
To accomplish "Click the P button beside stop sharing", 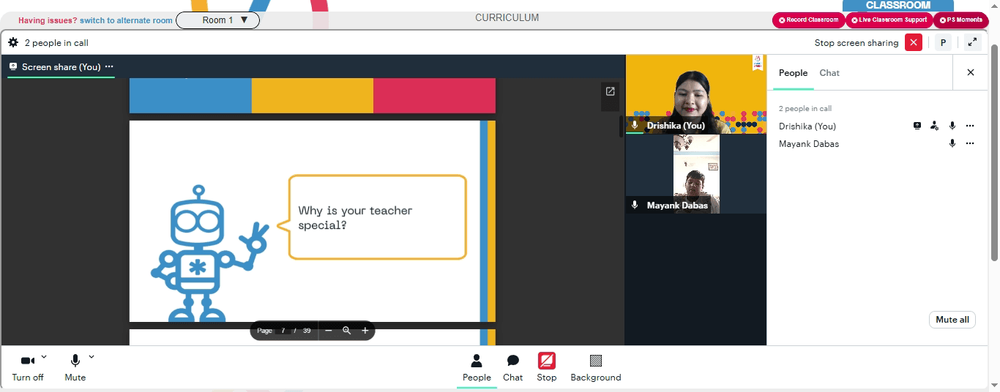I will pyautogui.click(x=943, y=43).
